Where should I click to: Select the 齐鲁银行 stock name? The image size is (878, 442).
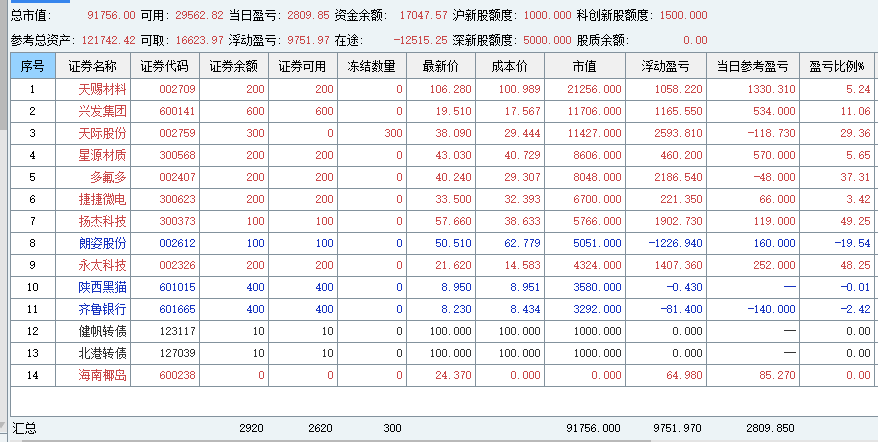(102, 309)
